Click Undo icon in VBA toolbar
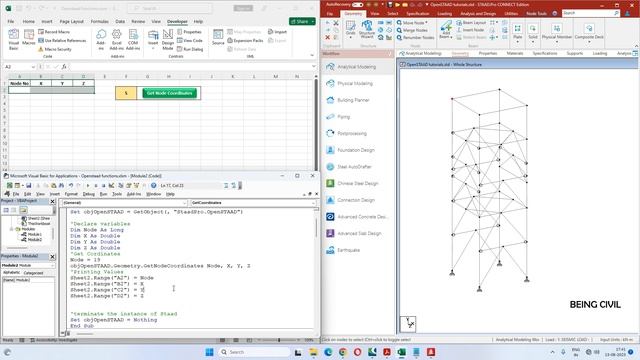The image size is (640, 360). pos(71,185)
